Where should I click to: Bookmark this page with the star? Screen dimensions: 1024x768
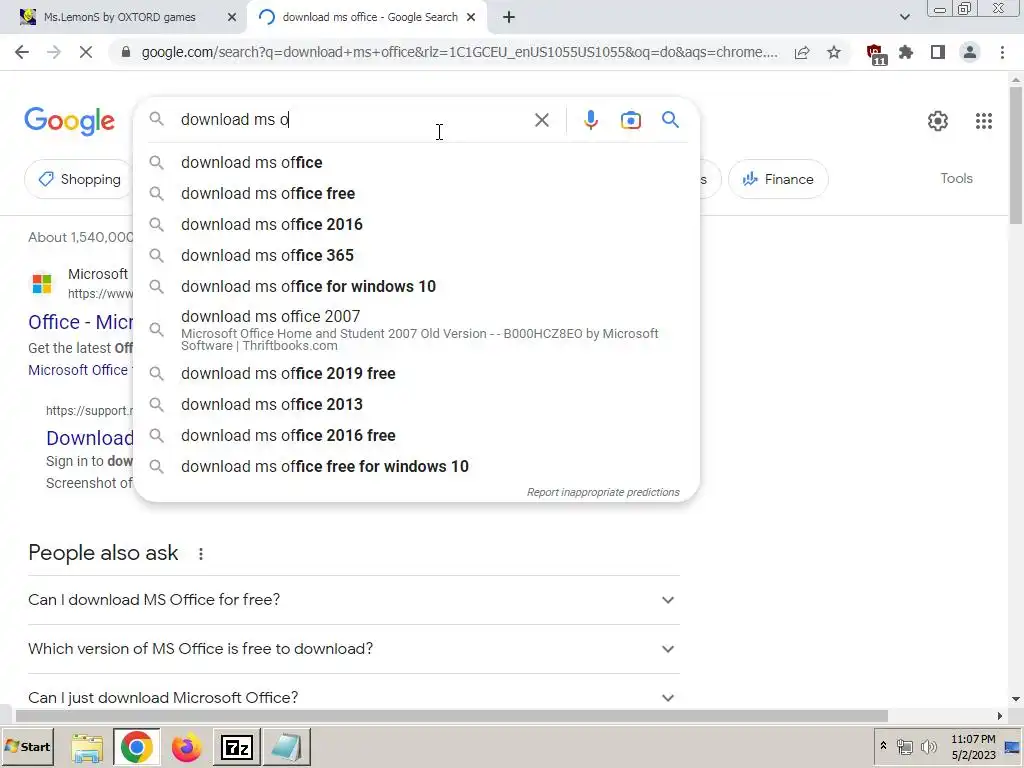coord(834,52)
